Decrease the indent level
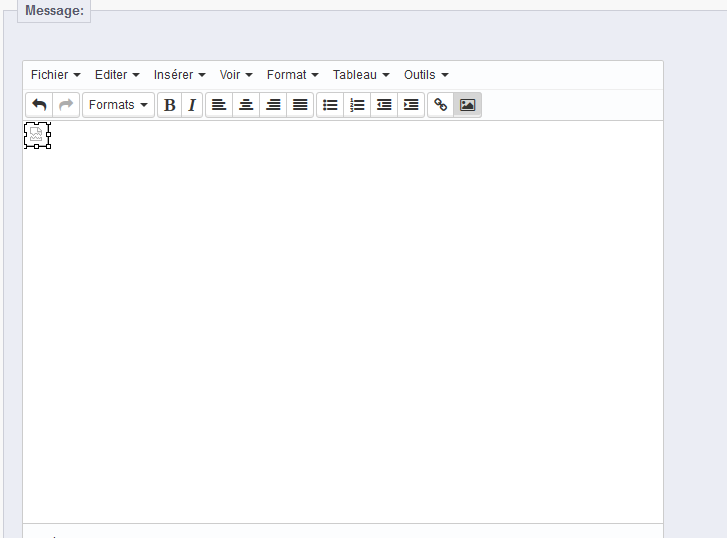This screenshot has height=538, width=727. coord(384,105)
